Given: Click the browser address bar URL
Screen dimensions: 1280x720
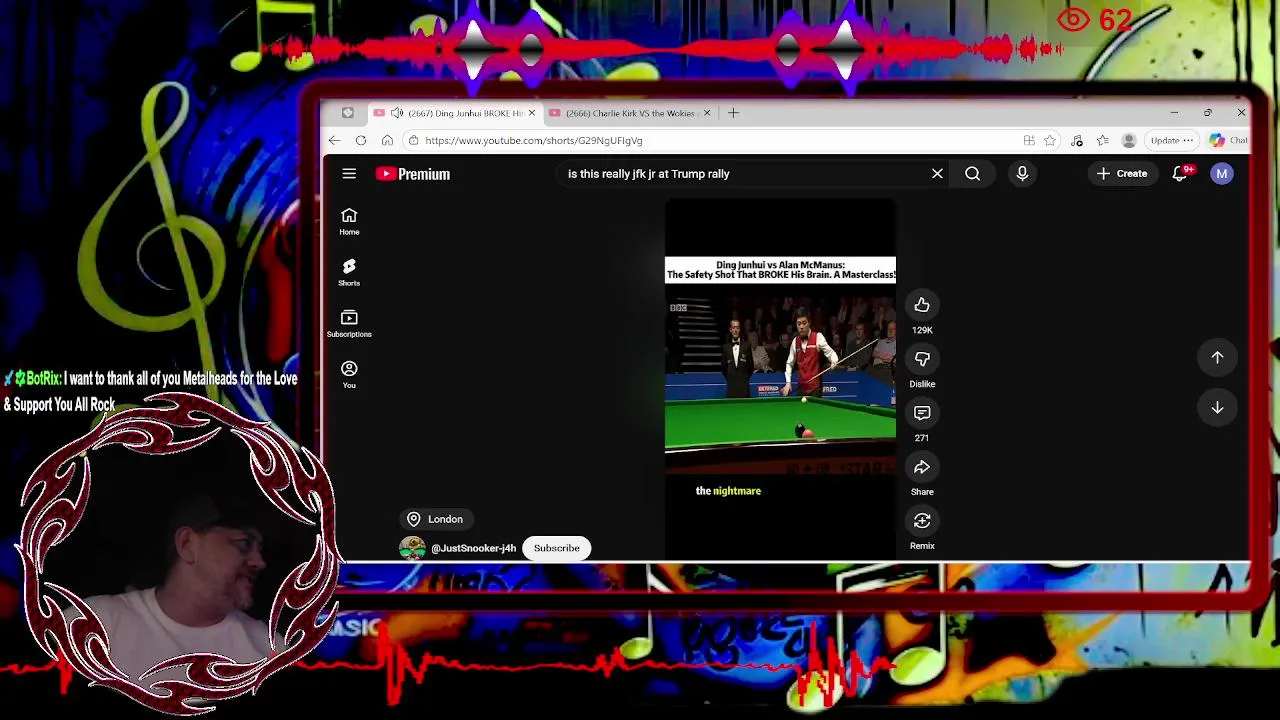Looking at the screenshot, I should click(534, 141).
